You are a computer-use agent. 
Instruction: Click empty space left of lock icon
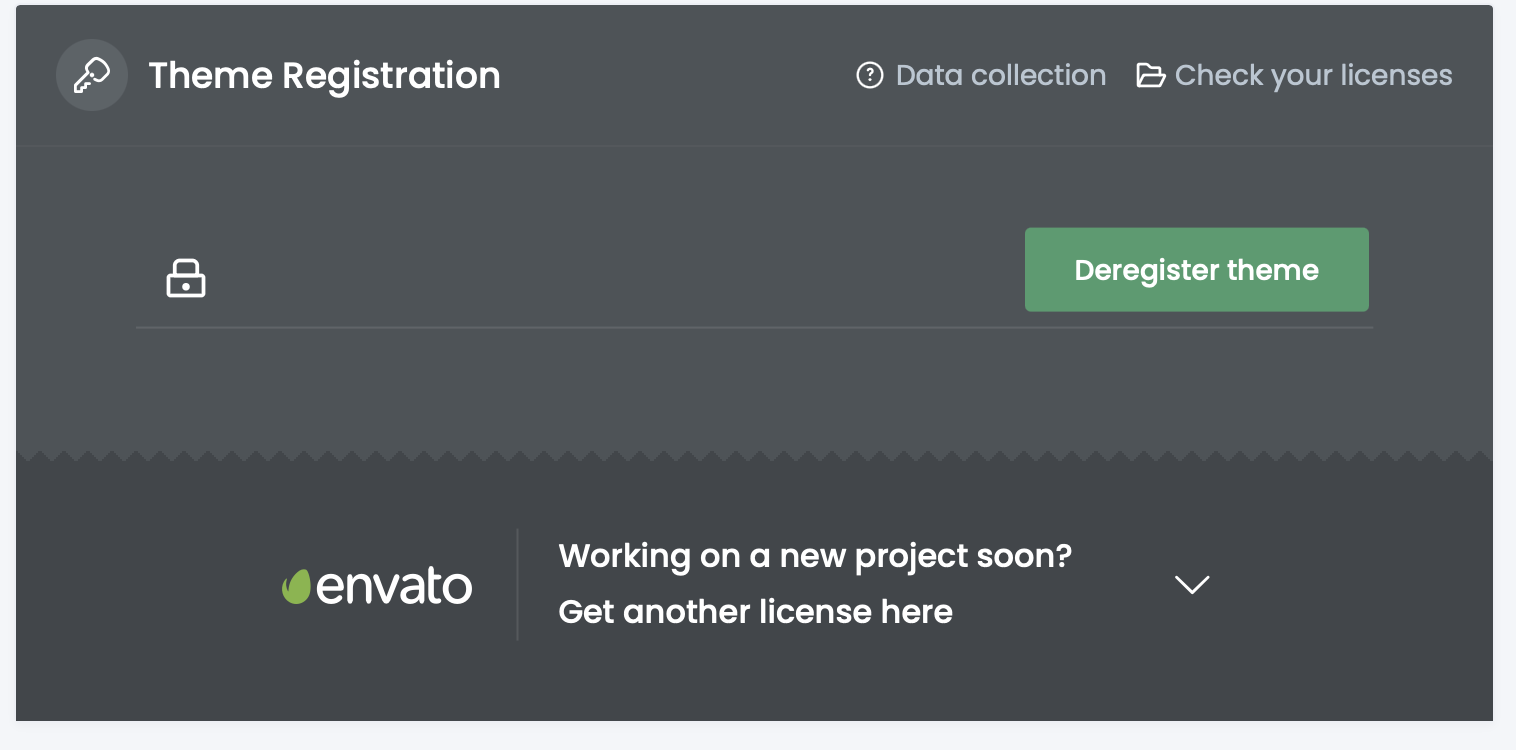[148, 278]
